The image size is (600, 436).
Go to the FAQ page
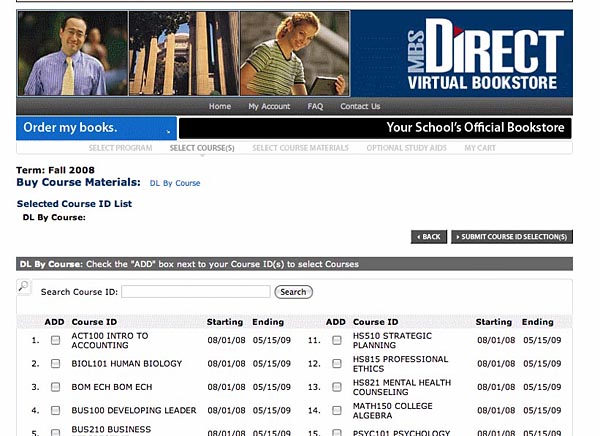pyautogui.click(x=315, y=106)
